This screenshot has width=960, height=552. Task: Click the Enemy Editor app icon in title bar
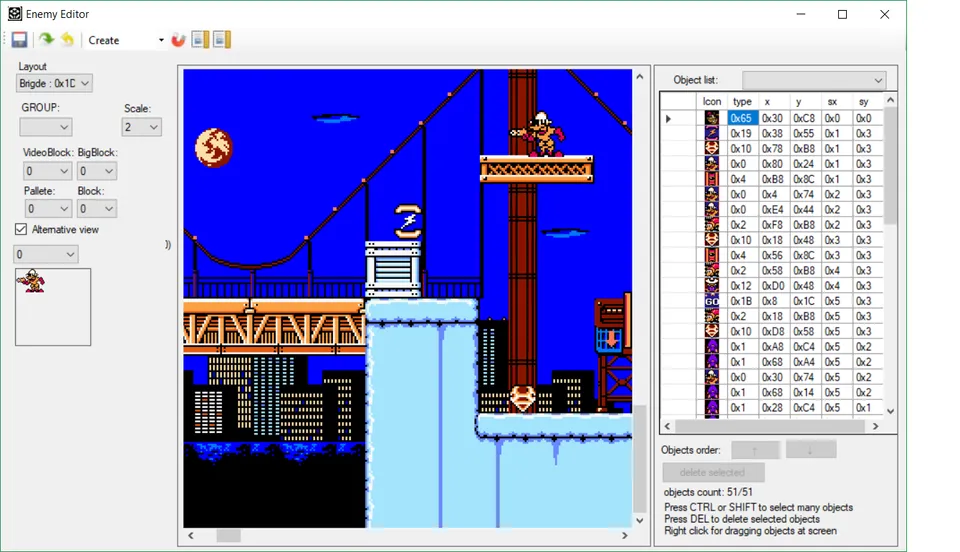point(15,13)
